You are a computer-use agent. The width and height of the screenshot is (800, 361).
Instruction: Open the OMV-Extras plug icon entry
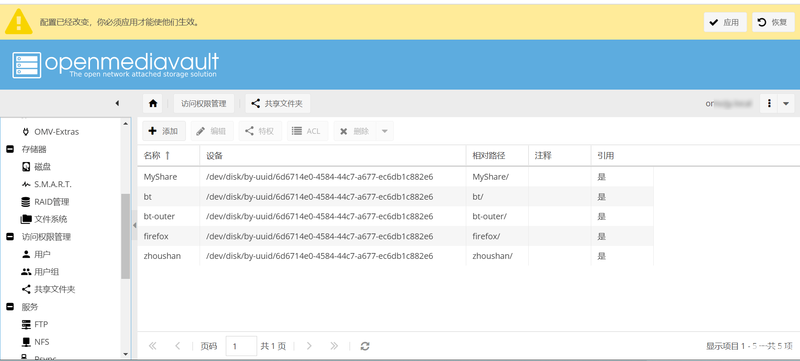(x=51, y=132)
